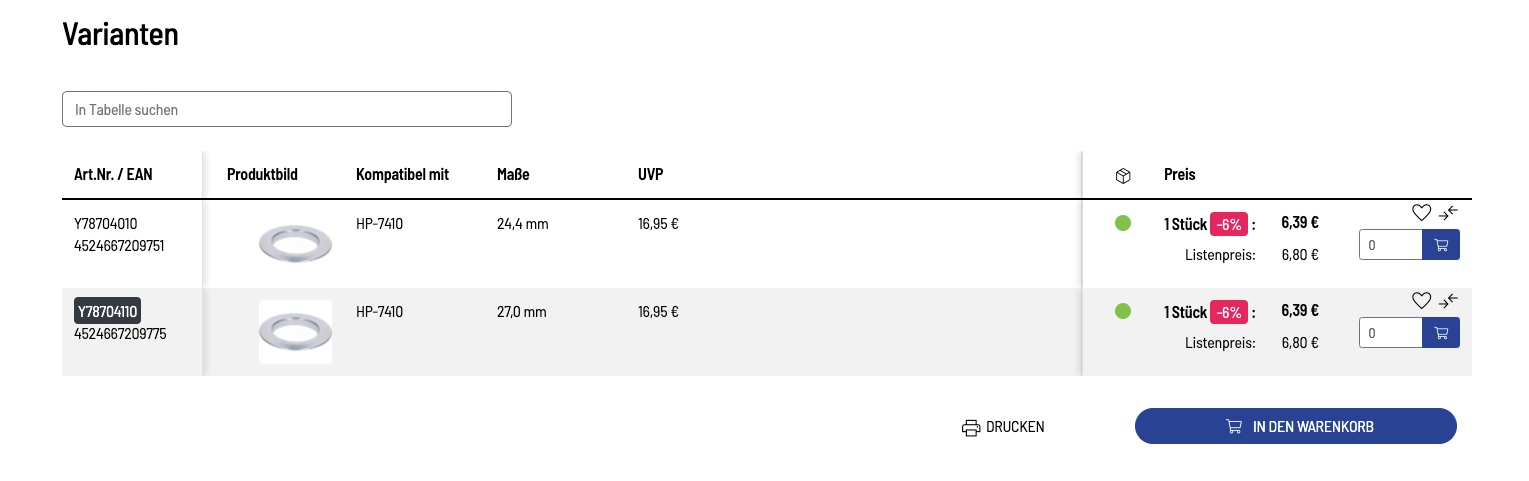Focus the In Tabelle suchen search field
The width and height of the screenshot is (1529, 481).
coord(287,109)
